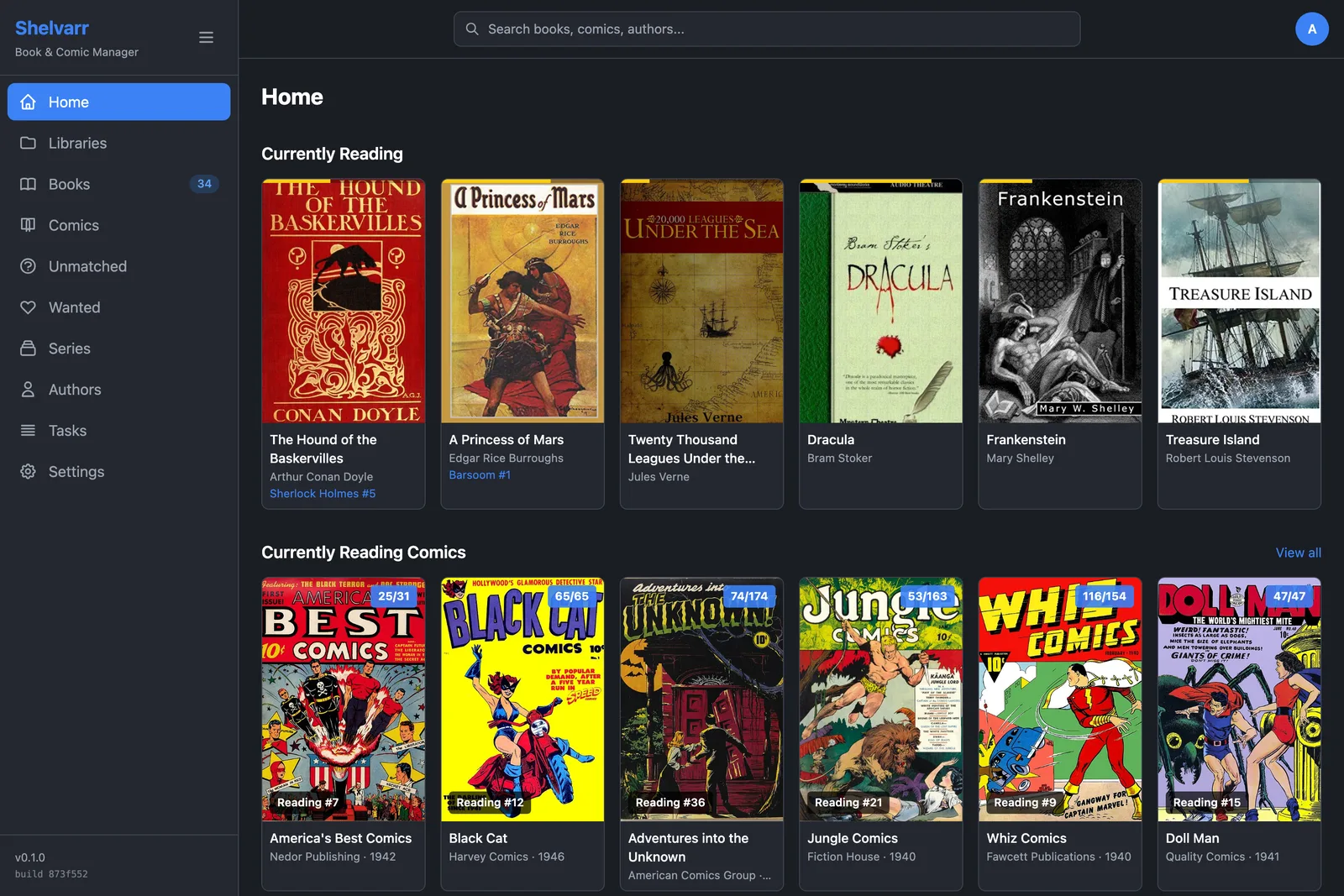Click the Unmatched question-mark icon

click(x=28, y=266)
